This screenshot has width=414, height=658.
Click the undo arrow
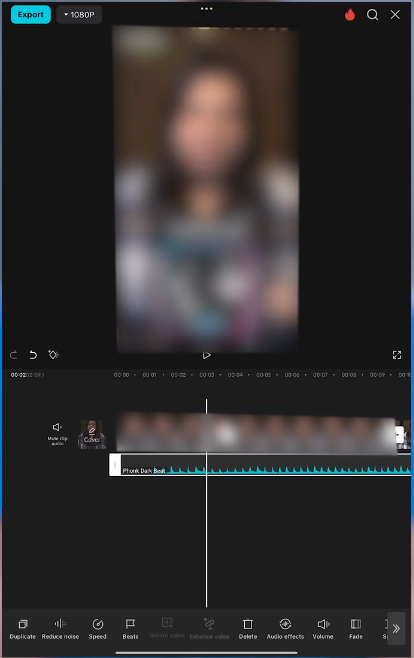(33, 355)
